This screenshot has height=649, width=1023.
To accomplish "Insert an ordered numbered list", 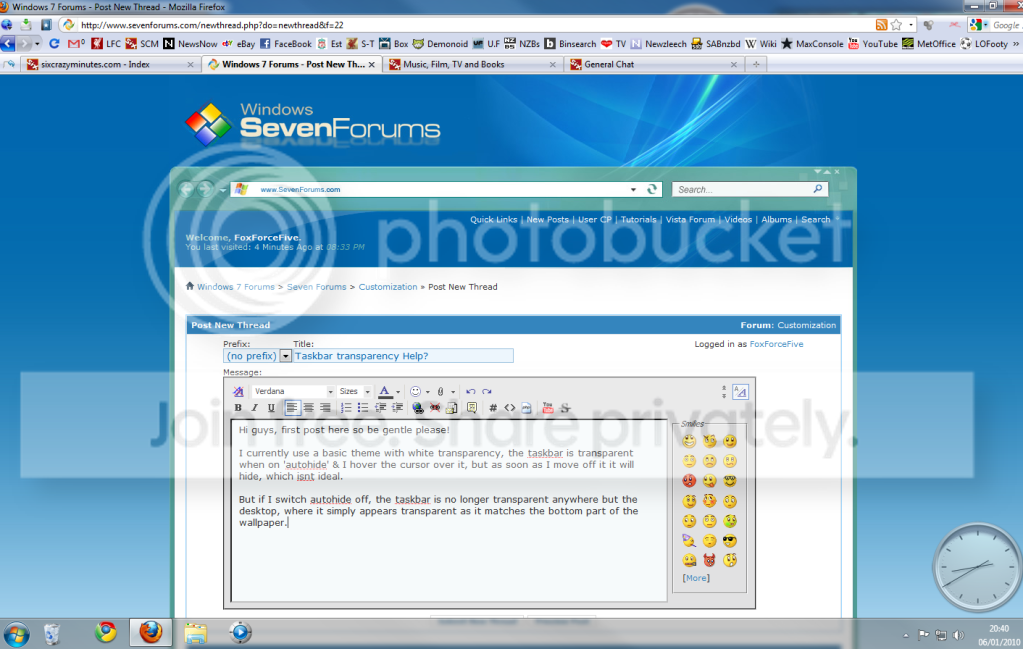I will pyautogui.click(x=346, y=408).
